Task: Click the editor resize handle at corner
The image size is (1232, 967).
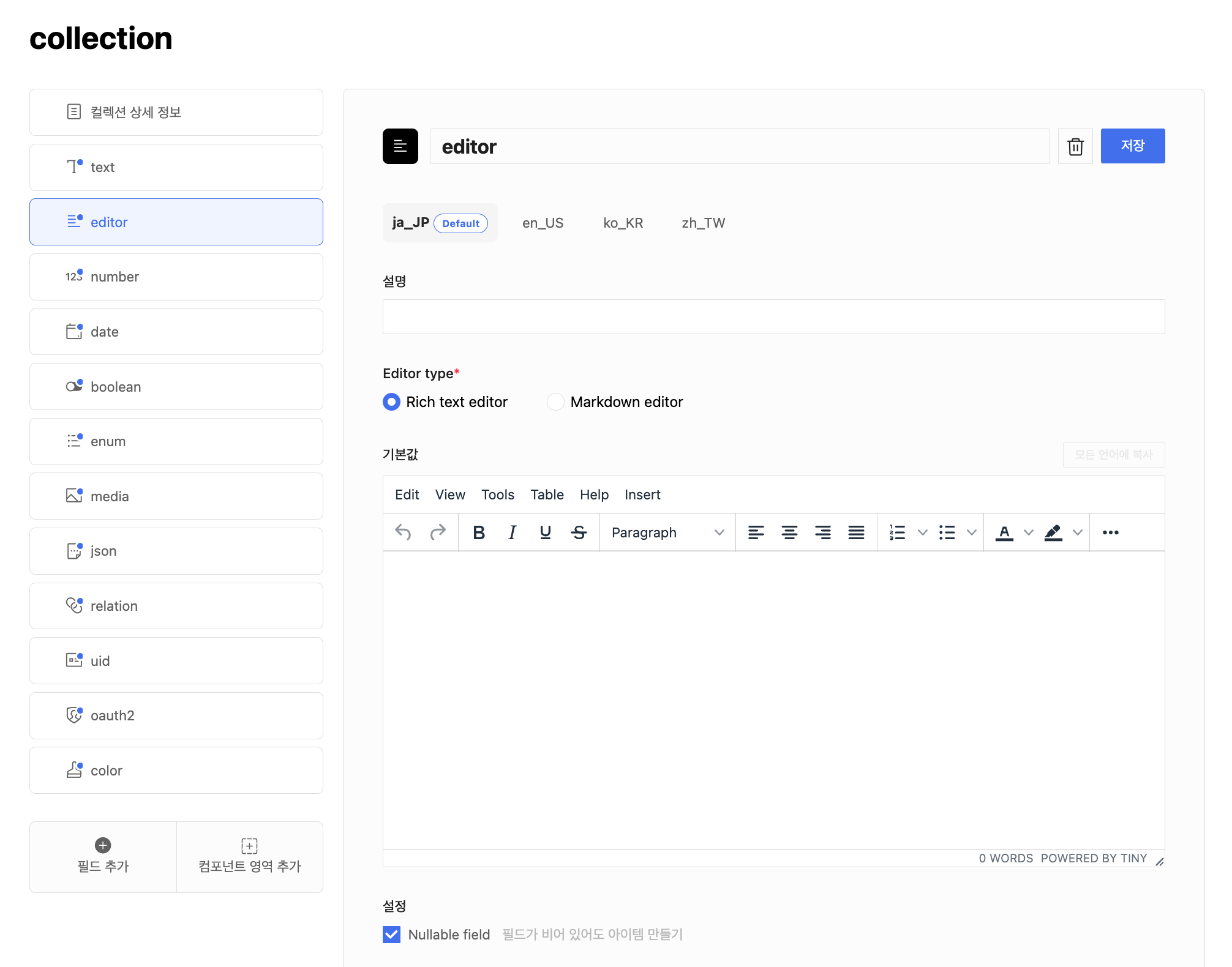Action: tap(1159, 861)
